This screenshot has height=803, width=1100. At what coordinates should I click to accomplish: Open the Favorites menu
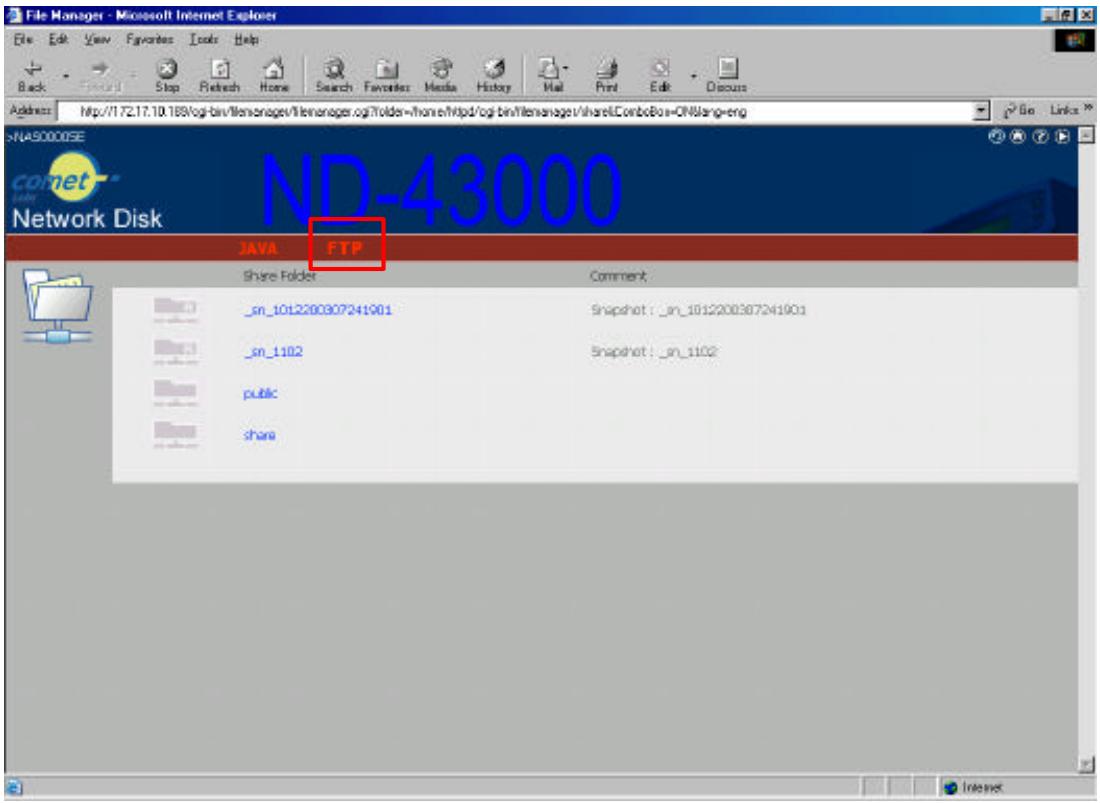[149, 39]
